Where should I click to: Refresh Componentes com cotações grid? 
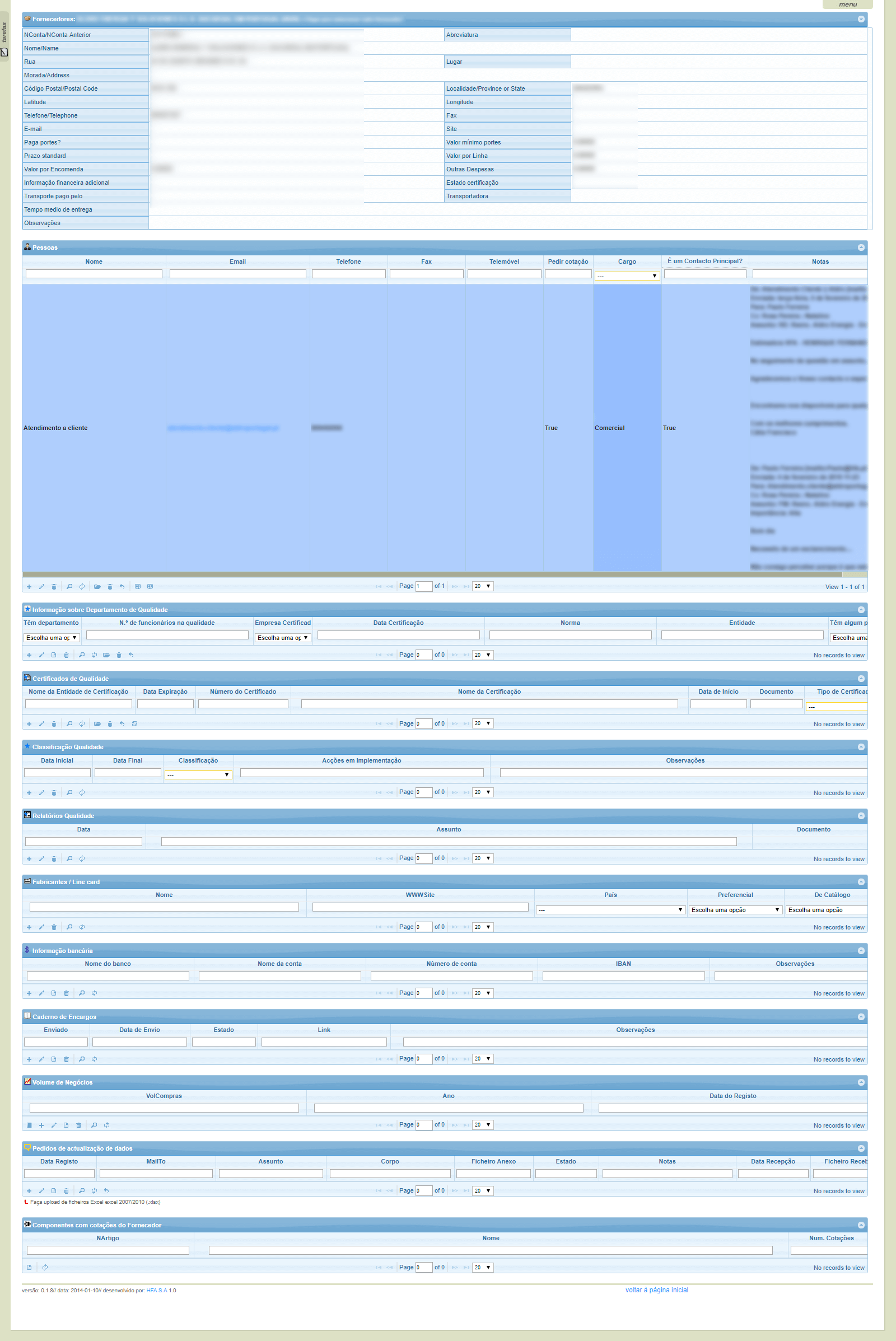coord(45,1267)
